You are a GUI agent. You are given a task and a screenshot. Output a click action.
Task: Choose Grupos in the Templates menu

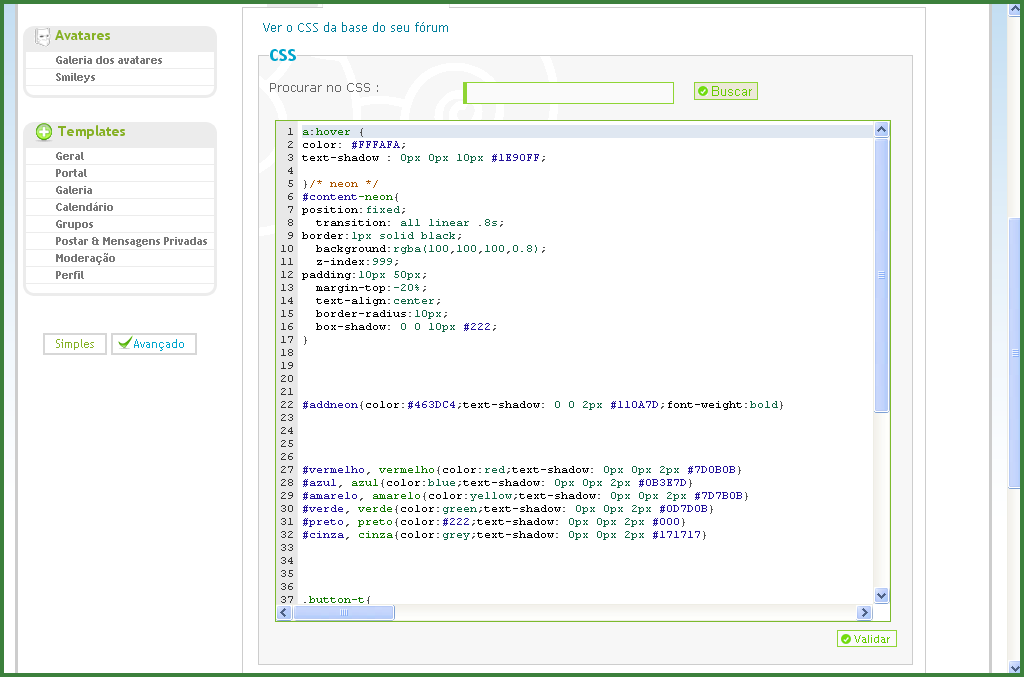point(74,224)
